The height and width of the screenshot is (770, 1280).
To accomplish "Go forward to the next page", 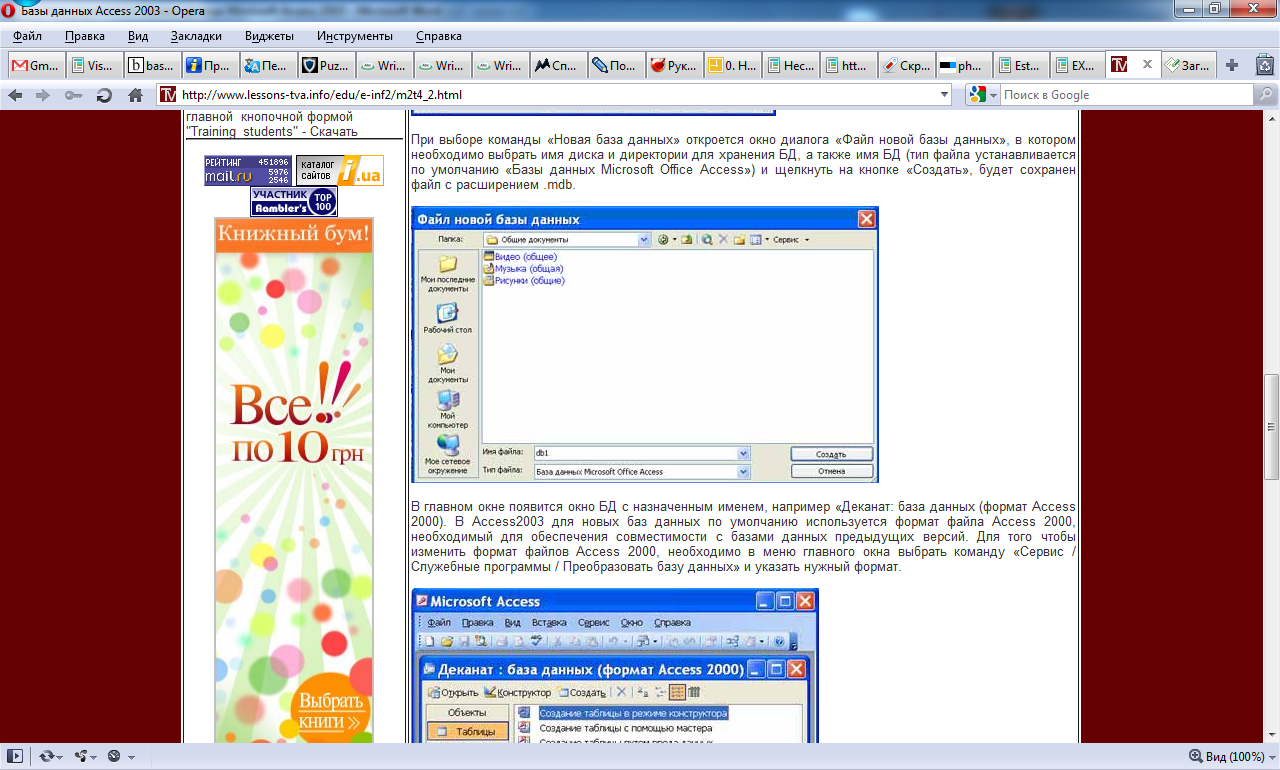I will pyautogui.click(x=43, y=95).
